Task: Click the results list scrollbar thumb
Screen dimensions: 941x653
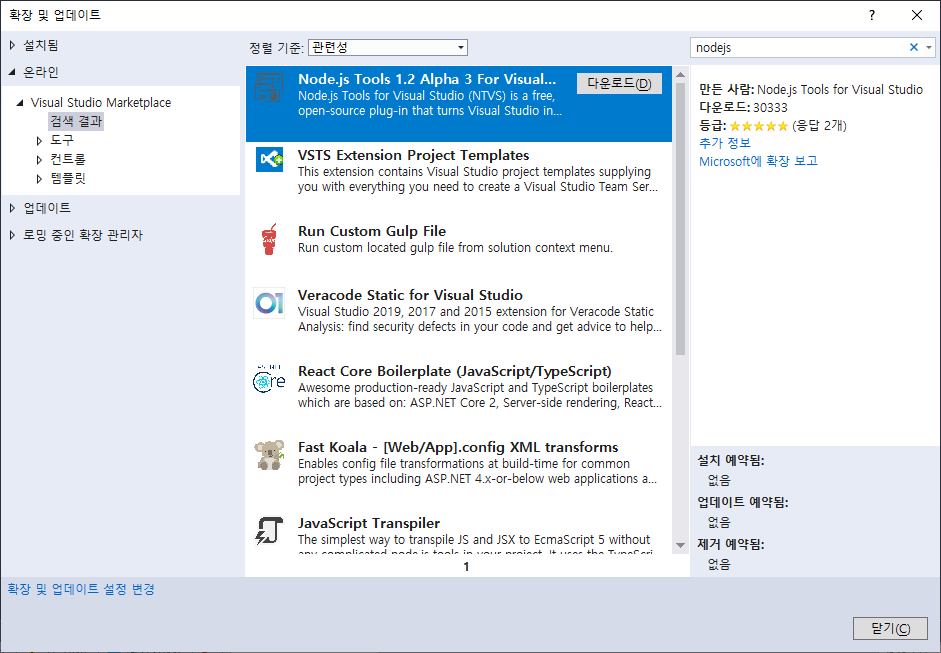Action: pyautogui.click(x=681, y=219)
